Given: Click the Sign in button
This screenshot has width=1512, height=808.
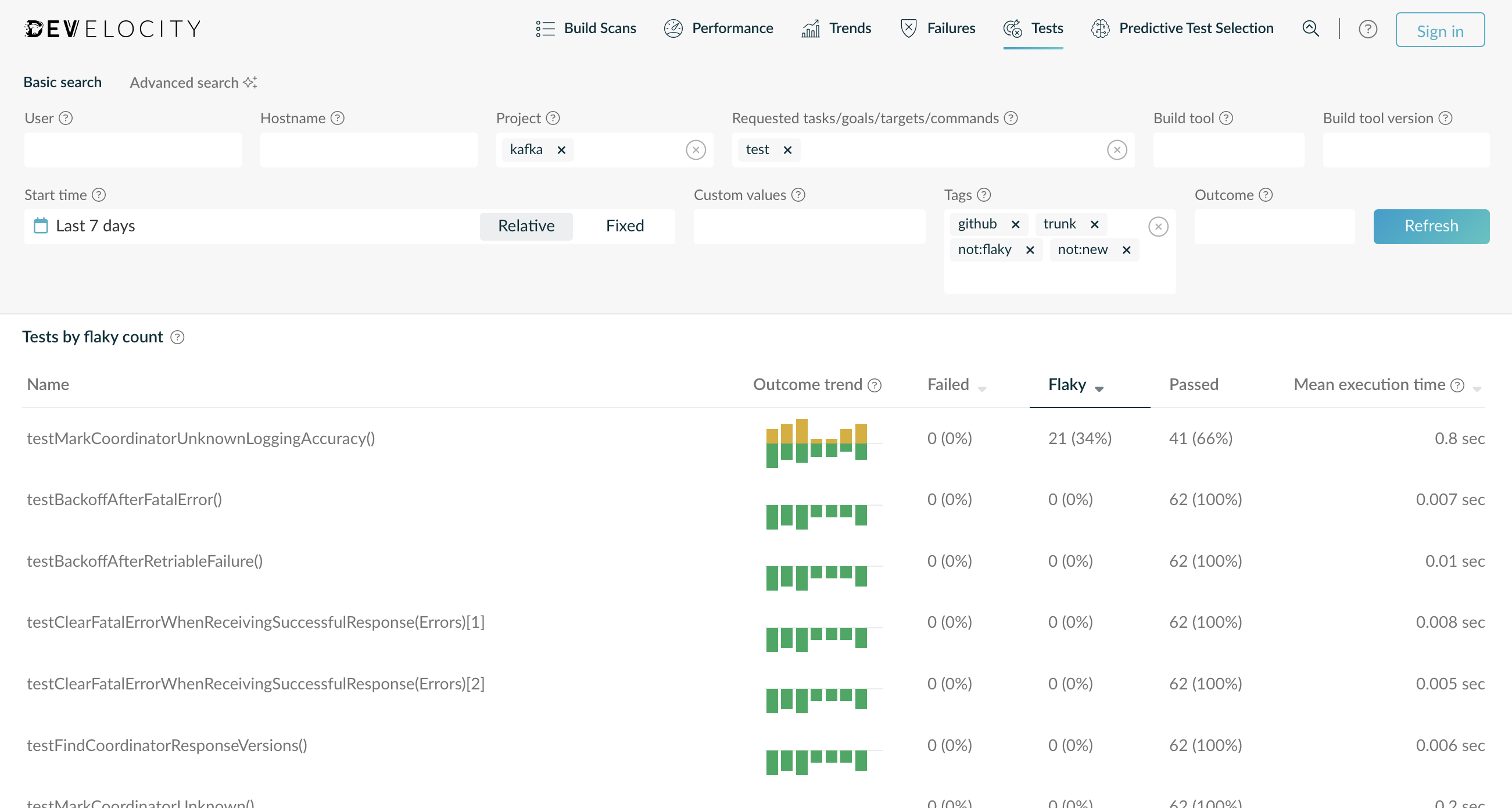Looking at the screenshot, I should click(x=1439, y=30).
